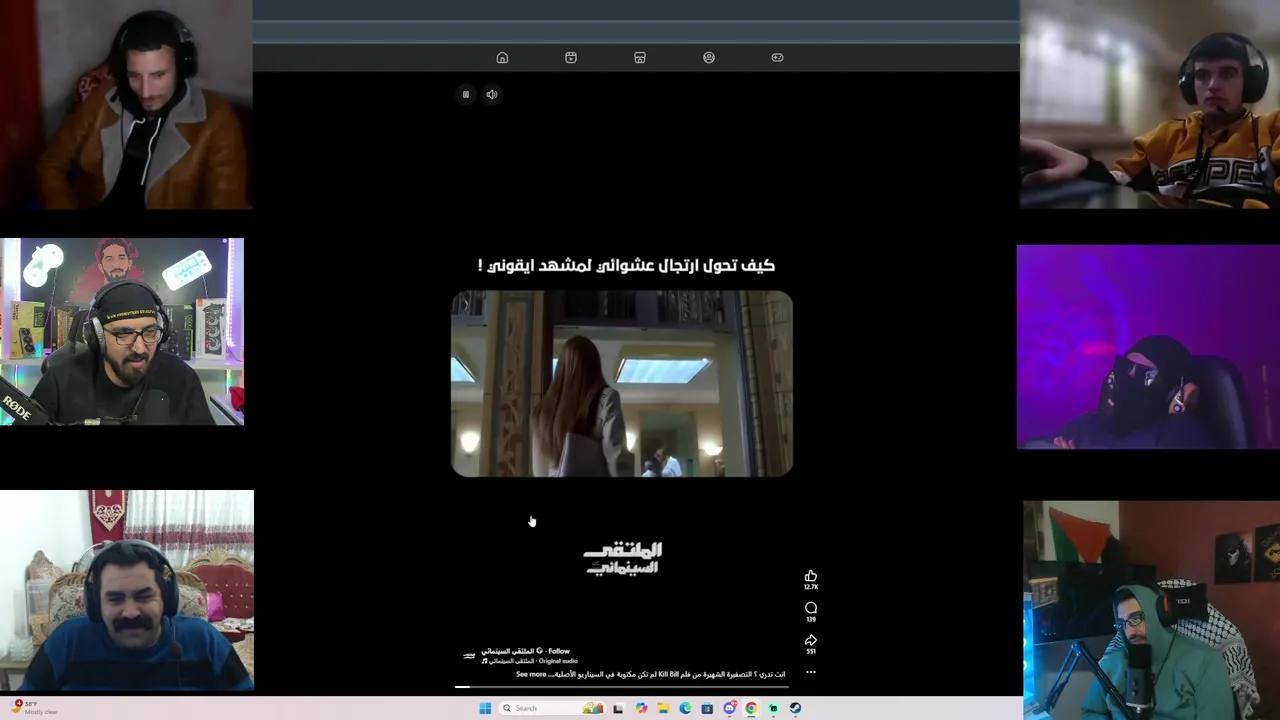Viewport: 1280px width, 720px height.
Task: Open the weather widget showing Mostly clear
Action: 36,707
